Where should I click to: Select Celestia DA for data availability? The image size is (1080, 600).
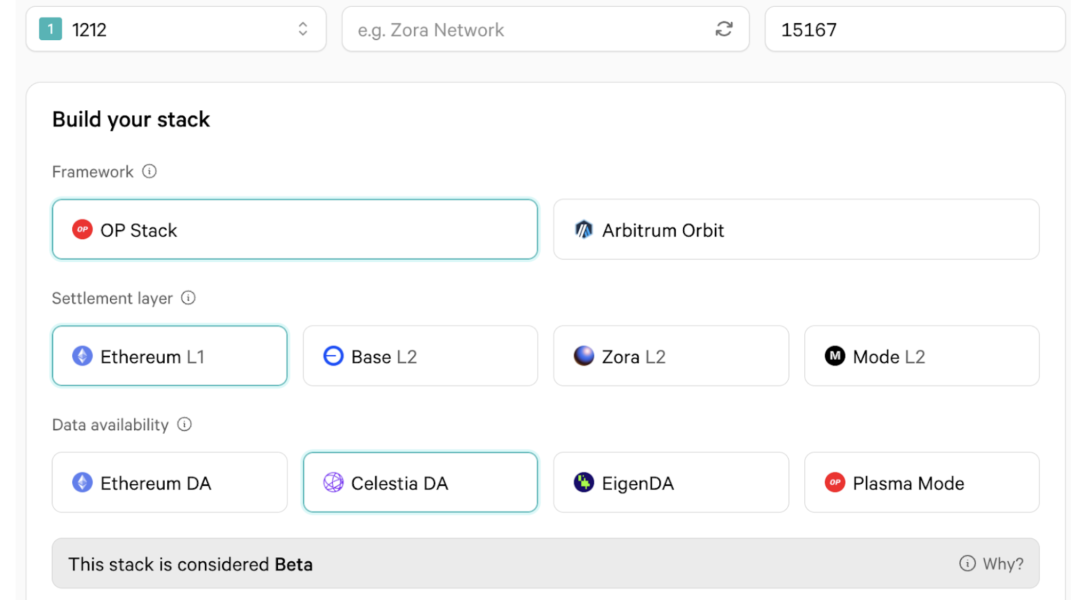pyautogui.click(x=420, y=482)
